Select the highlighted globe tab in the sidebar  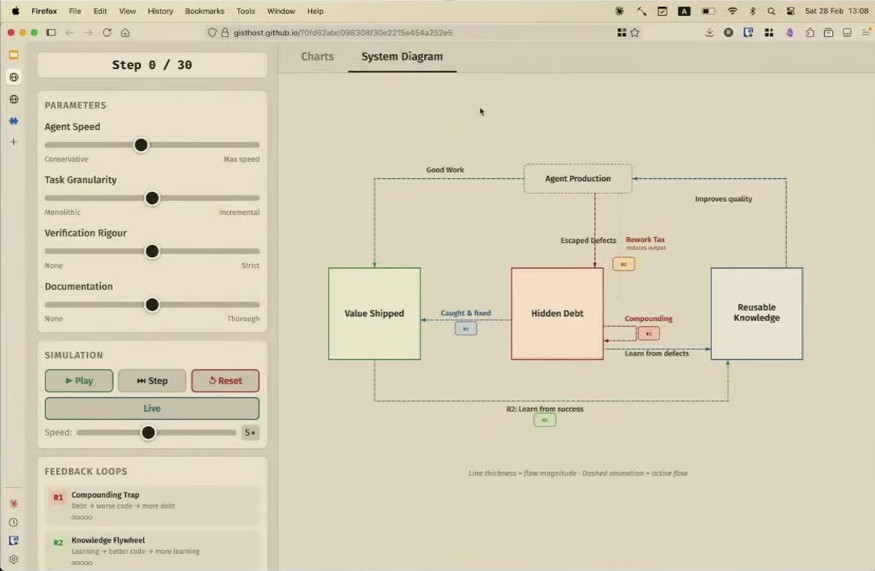pos(14,77)
